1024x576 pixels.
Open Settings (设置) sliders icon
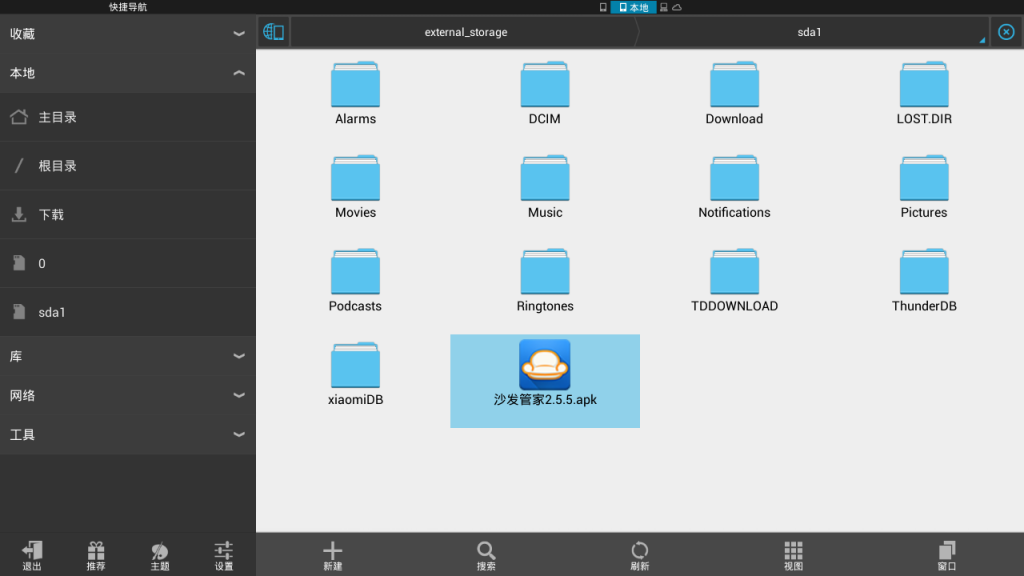click(x=224, y=555)
